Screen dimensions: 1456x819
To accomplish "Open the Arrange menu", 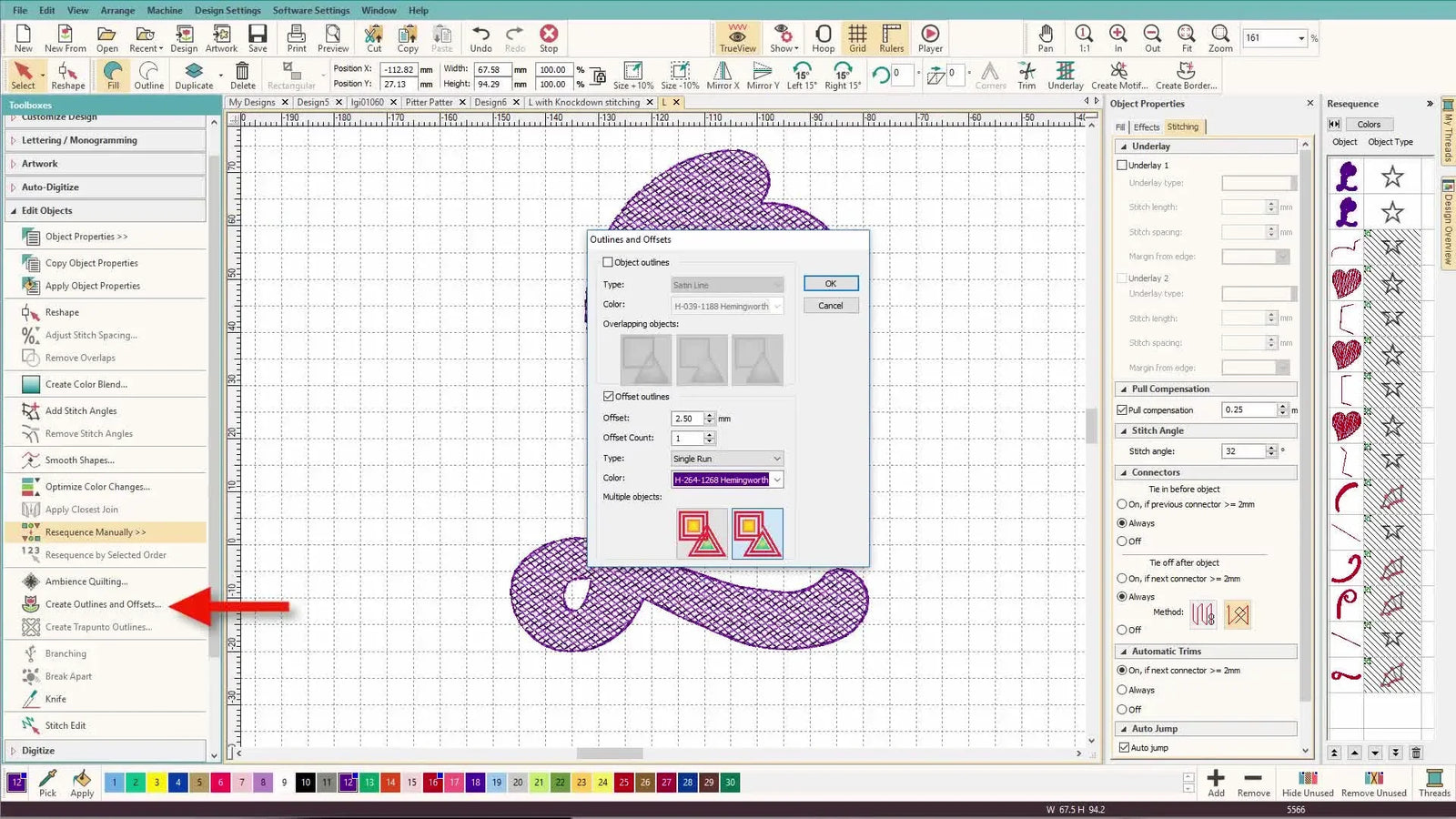I will [x=117, y=10].
